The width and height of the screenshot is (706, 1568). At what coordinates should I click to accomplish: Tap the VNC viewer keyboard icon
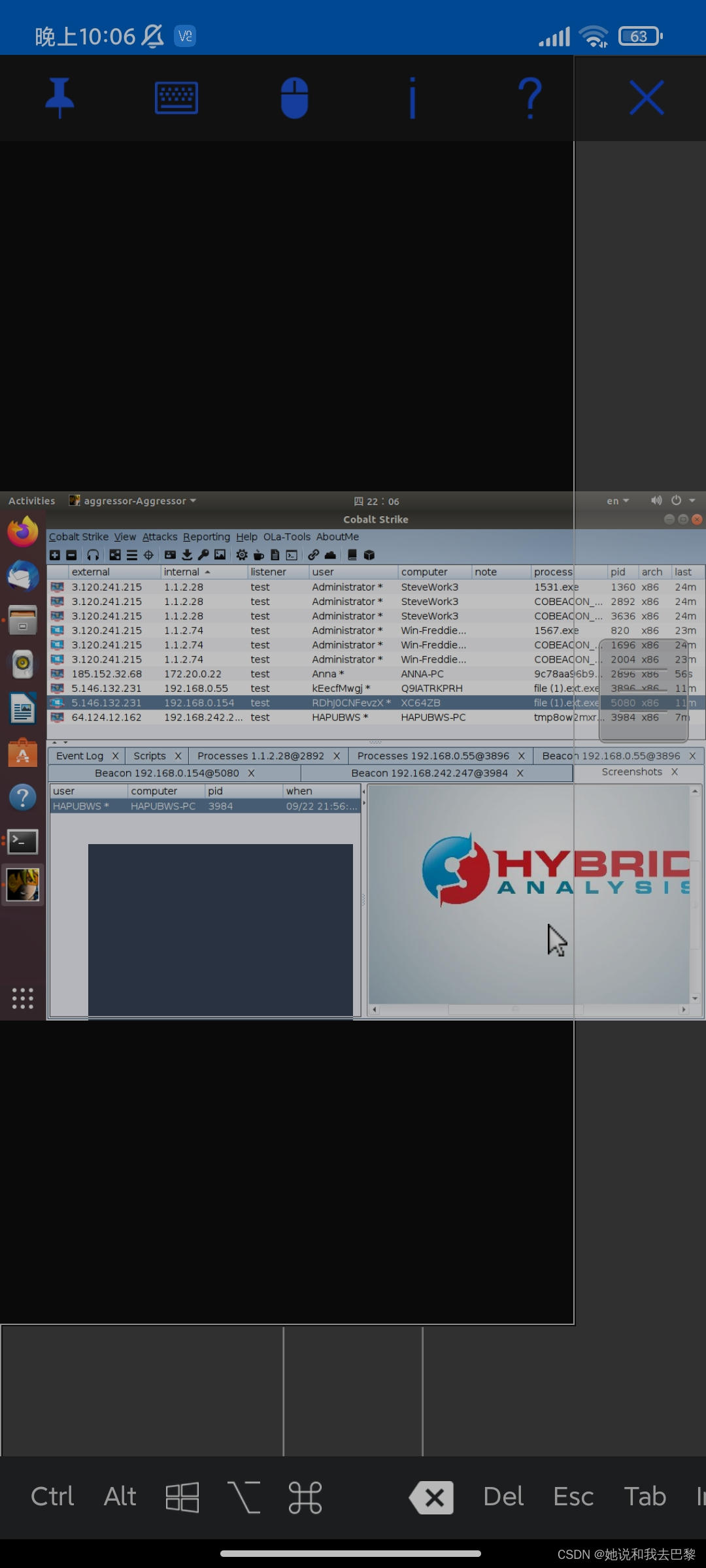[x=176, y=98]
